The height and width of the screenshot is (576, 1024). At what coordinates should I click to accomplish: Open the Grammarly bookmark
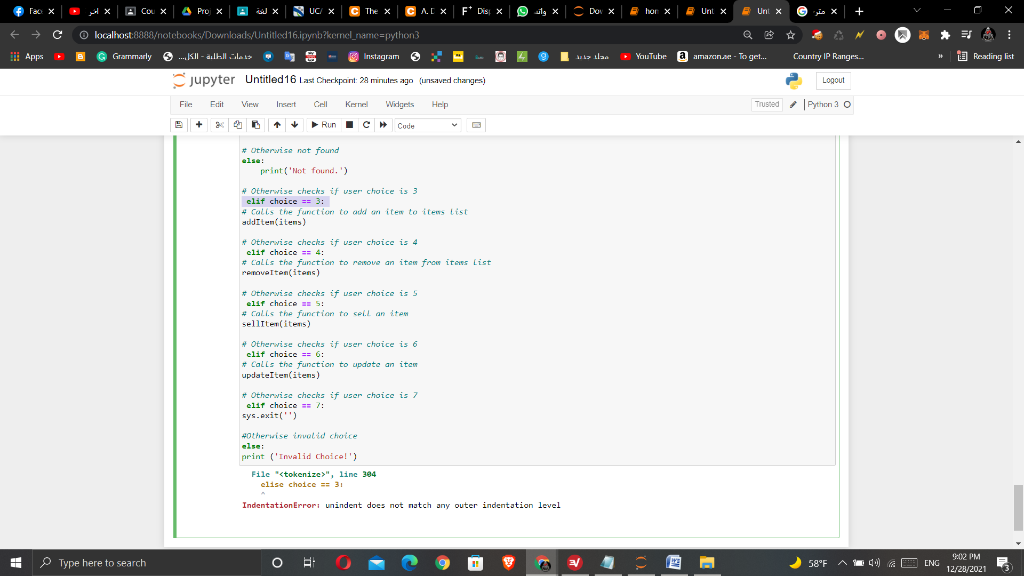tap(124, 56)
